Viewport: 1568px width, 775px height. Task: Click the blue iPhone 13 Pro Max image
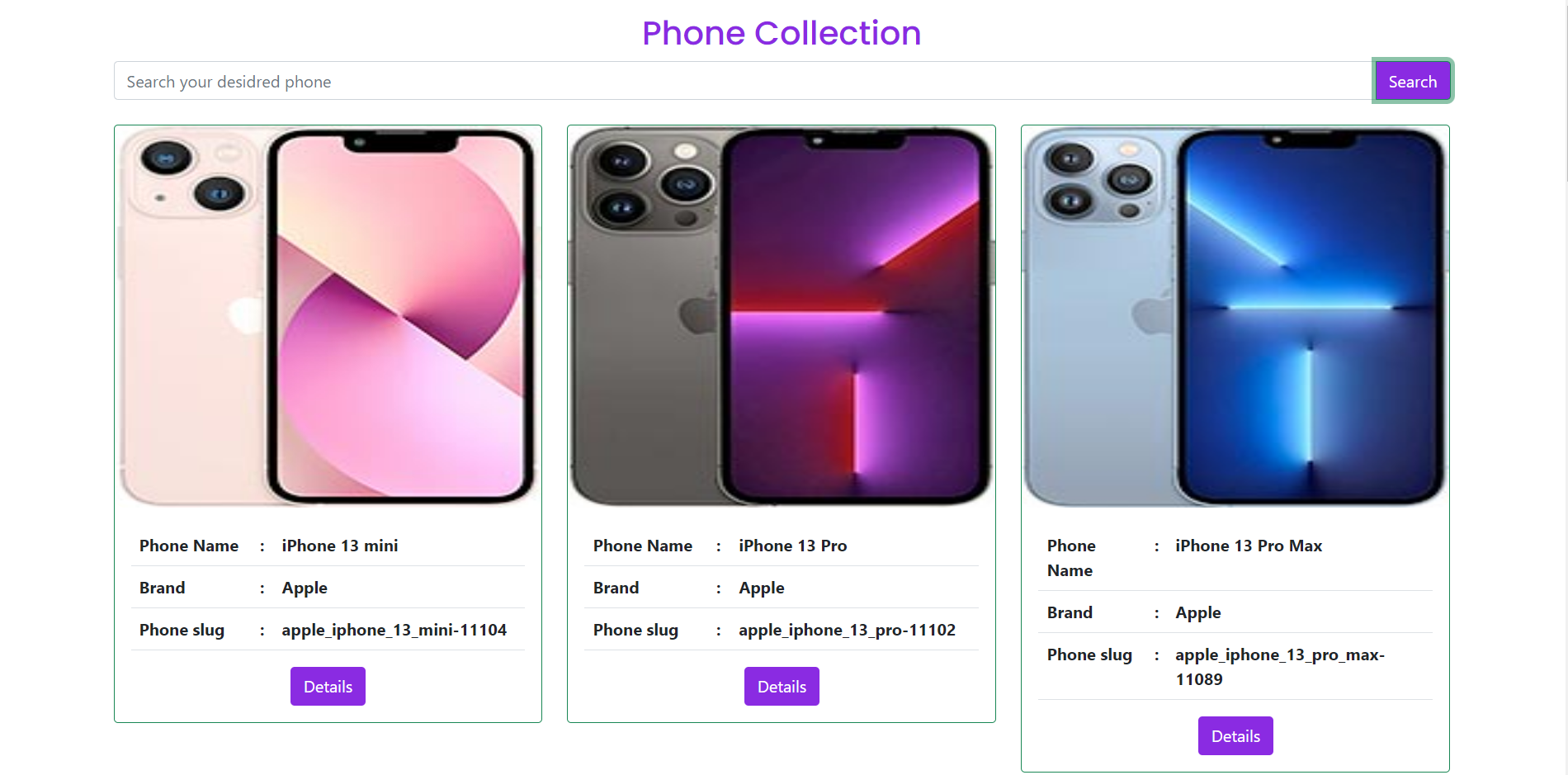1235,316
